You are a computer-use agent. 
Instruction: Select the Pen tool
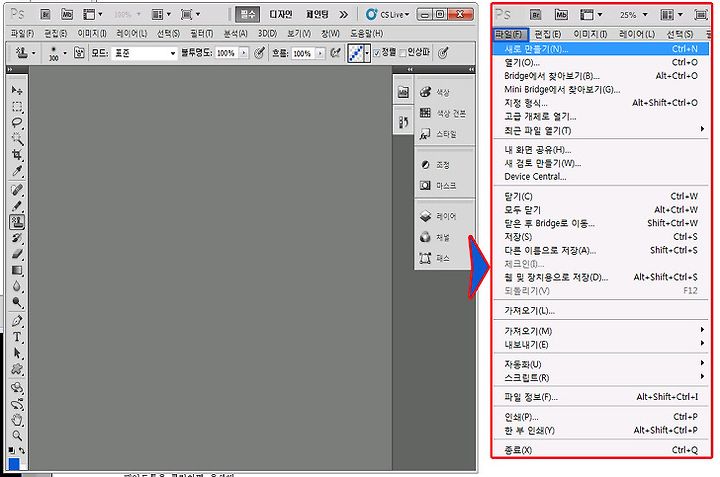point(17,321)
